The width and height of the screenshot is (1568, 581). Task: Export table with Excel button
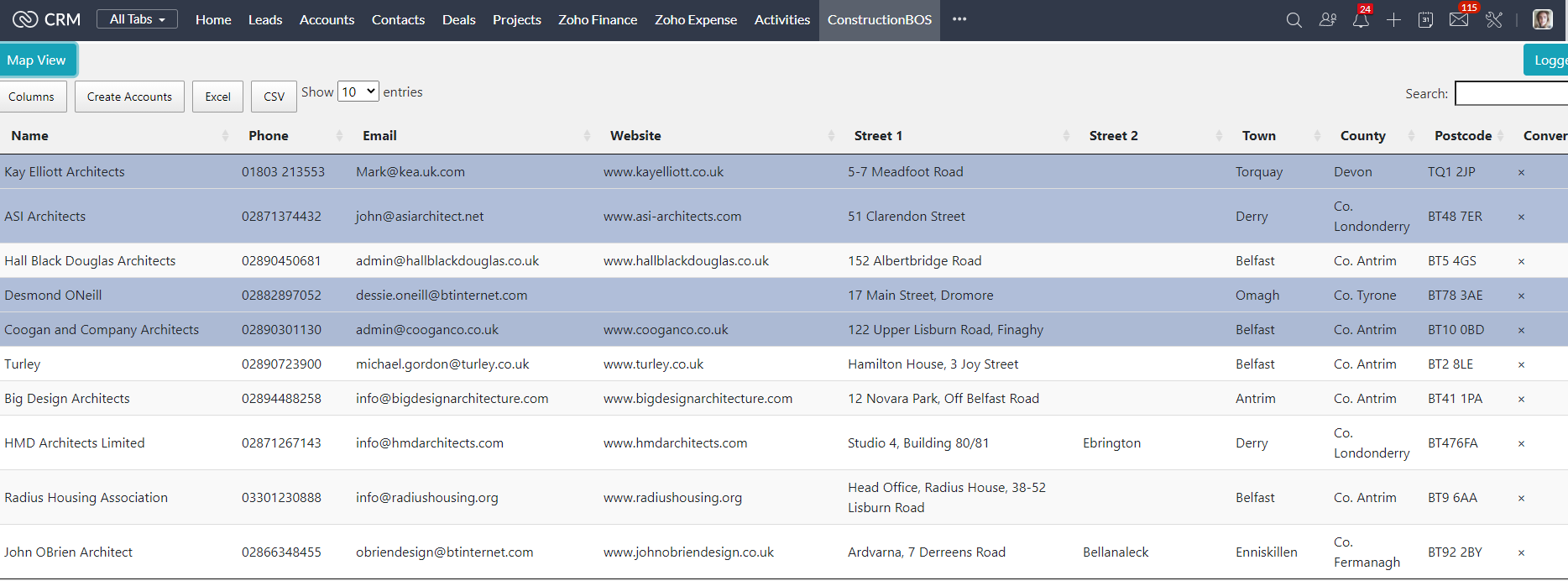point(218,97)
